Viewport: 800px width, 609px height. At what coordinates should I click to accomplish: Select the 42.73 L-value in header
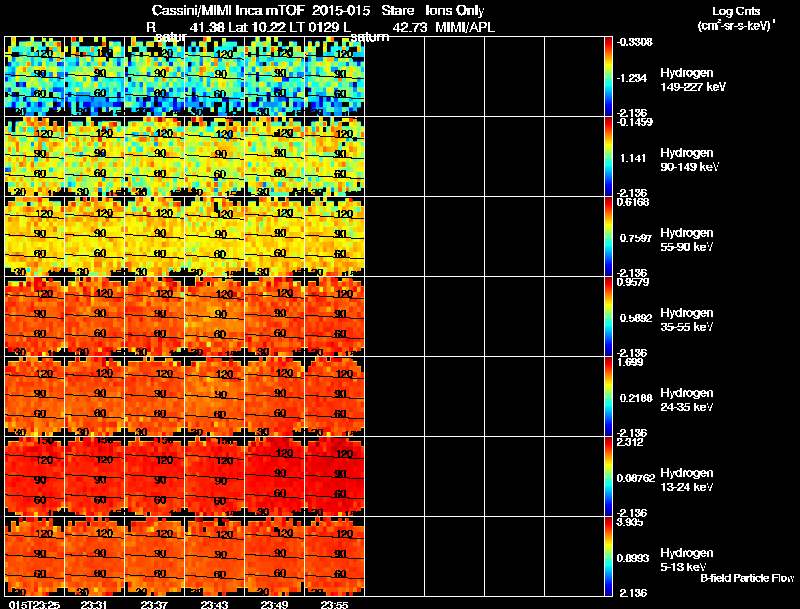pos(410,28)
